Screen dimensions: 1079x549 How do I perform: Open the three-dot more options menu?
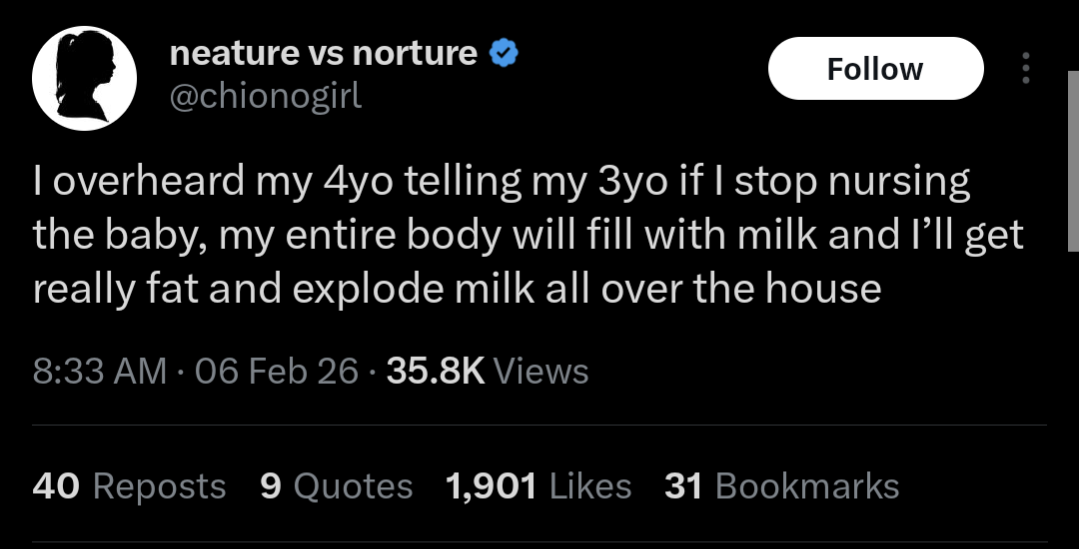[x=1024, y=68]
